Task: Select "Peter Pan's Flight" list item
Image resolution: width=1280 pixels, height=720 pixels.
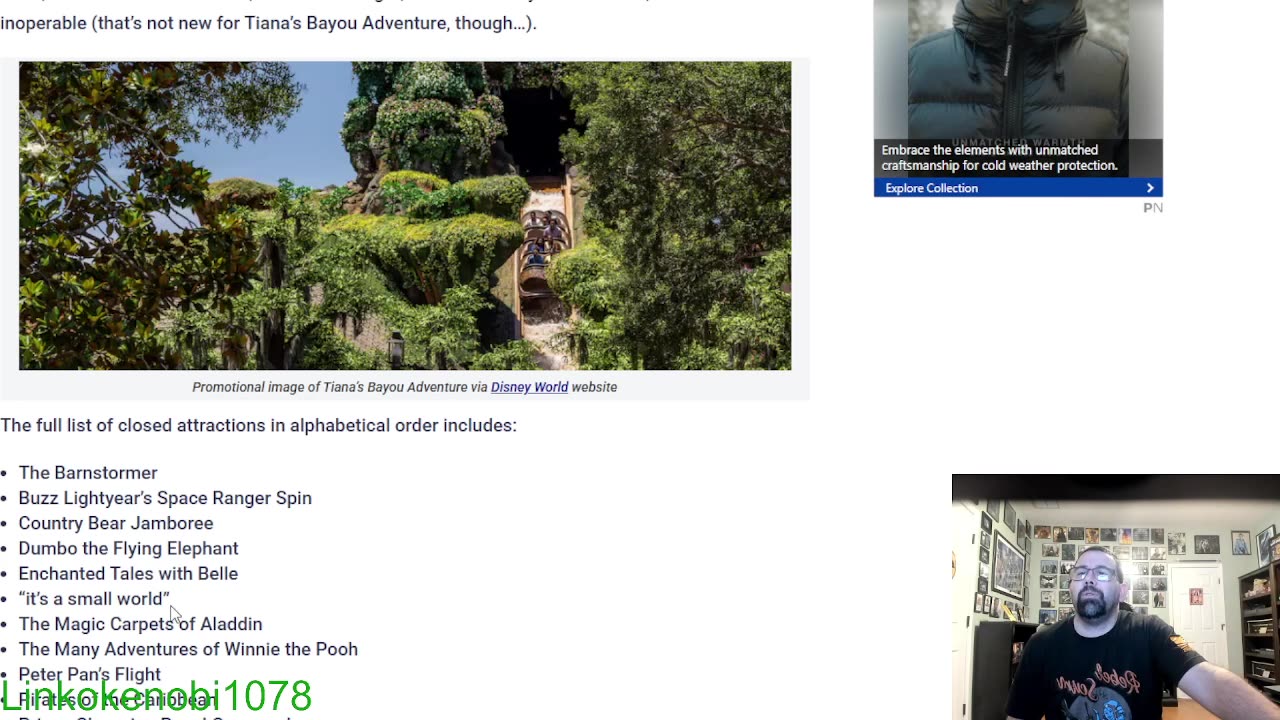Action: point(90,674)
